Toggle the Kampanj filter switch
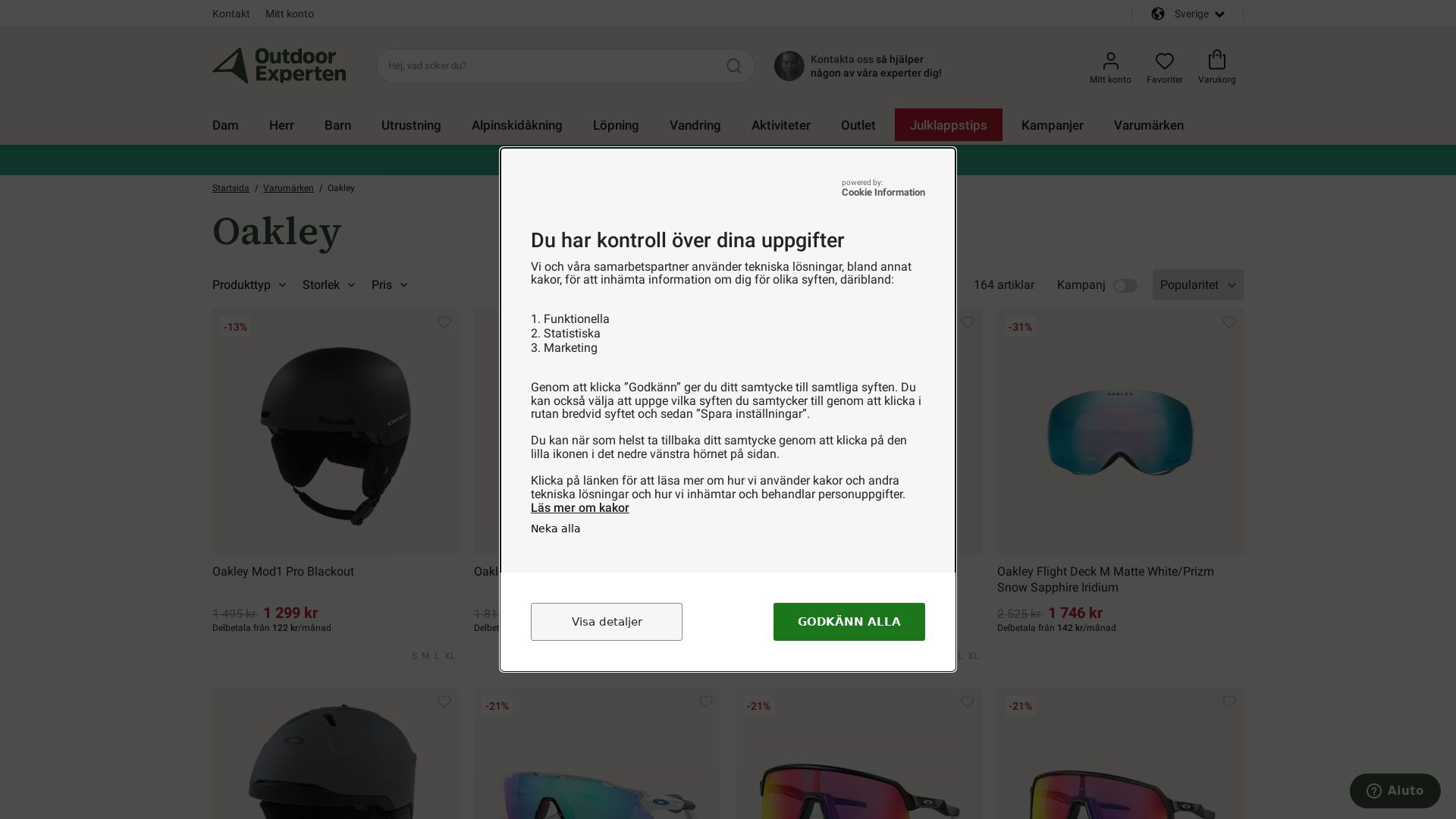Image resolution: width=1456 pixels, height=819 pixels. pos(1125,286)
